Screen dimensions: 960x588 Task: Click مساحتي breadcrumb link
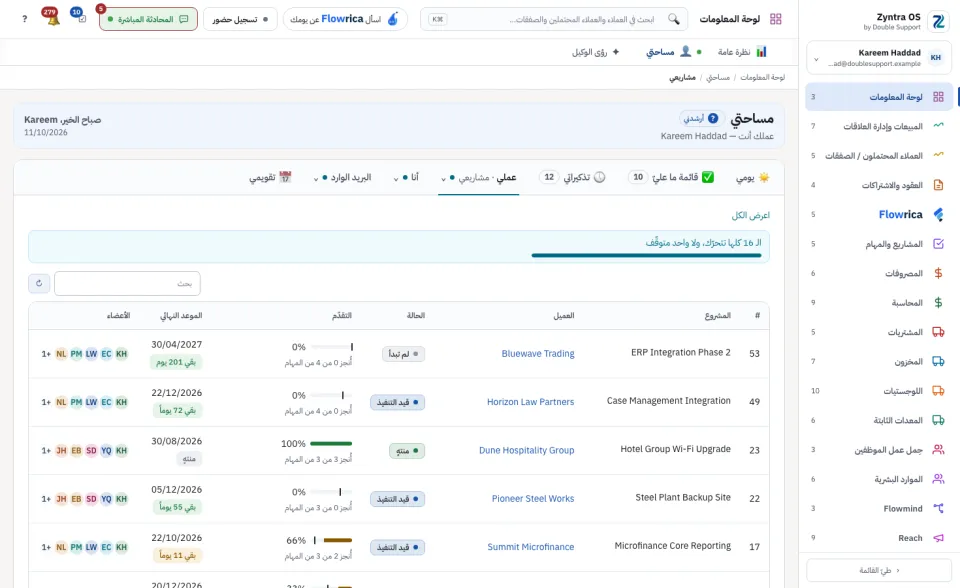(x=718, y=77)
